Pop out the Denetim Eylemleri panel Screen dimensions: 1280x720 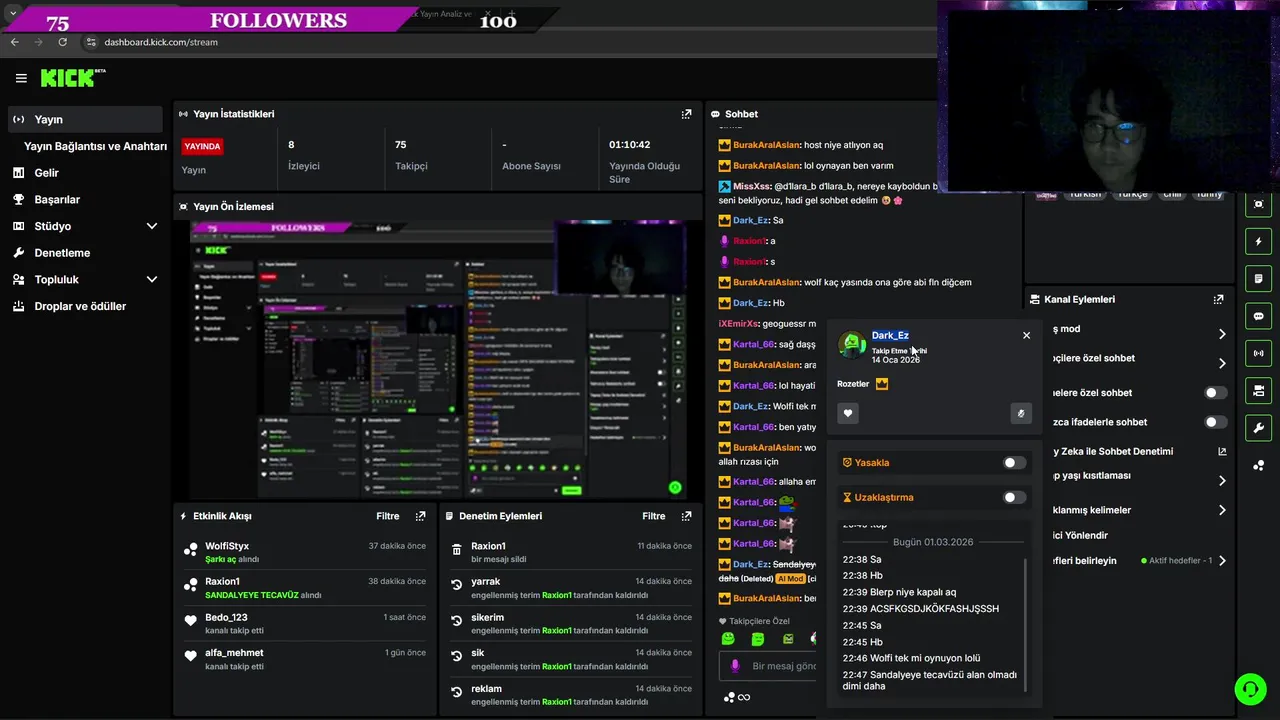pos(686,516)
